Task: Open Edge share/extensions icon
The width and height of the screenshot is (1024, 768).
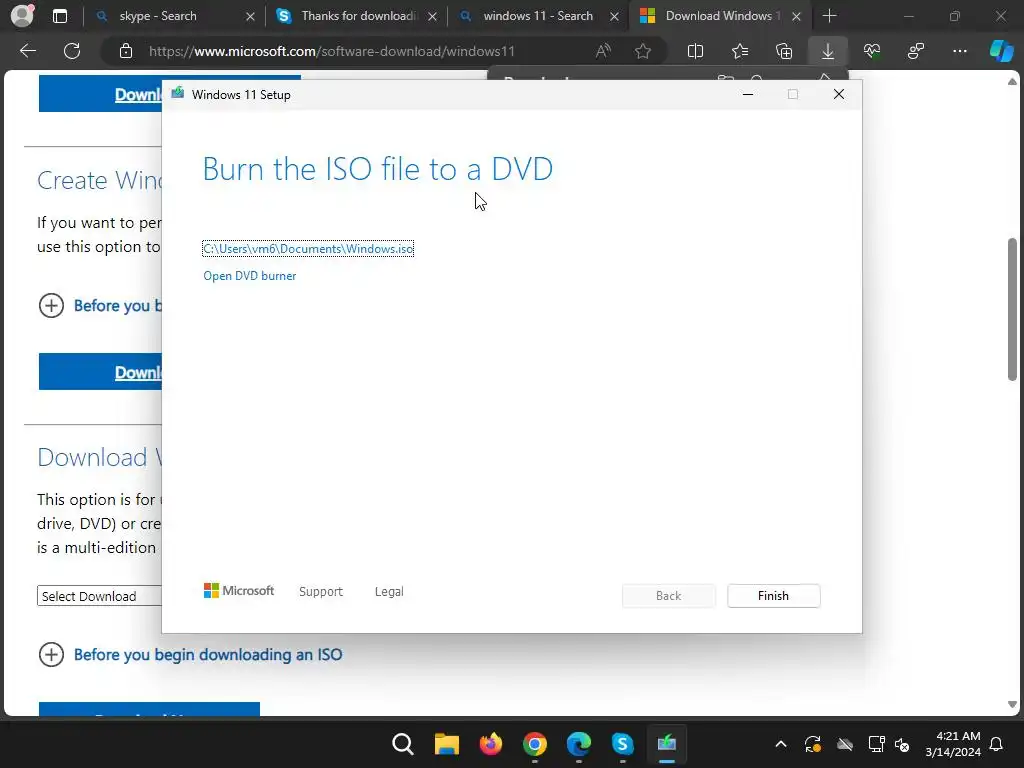Action: click(x=916, y=51)
